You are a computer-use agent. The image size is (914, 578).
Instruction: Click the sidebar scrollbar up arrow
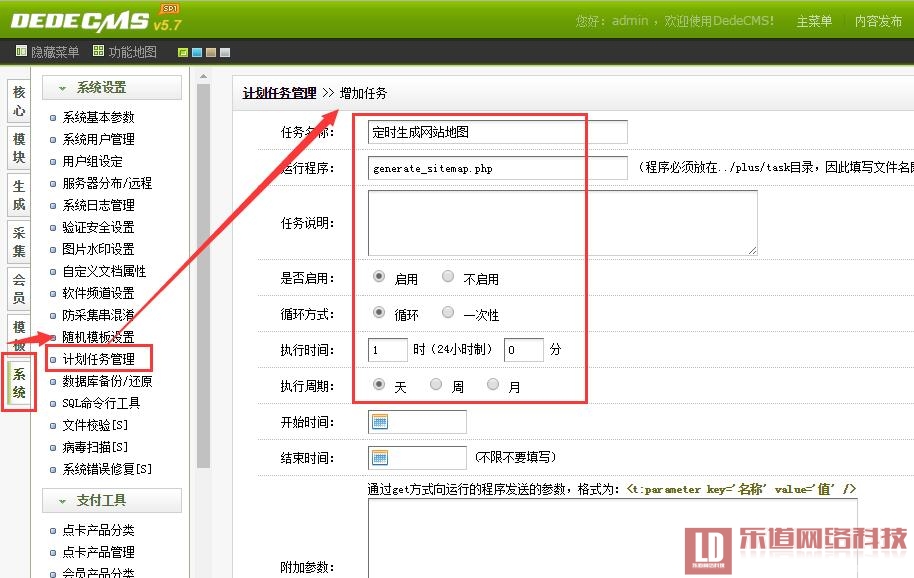203,76
